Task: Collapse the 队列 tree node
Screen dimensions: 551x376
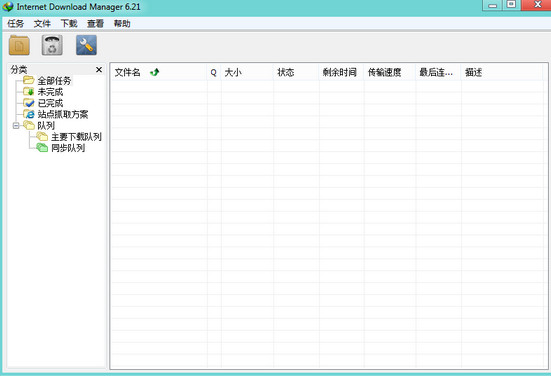Action: (16, 125)
